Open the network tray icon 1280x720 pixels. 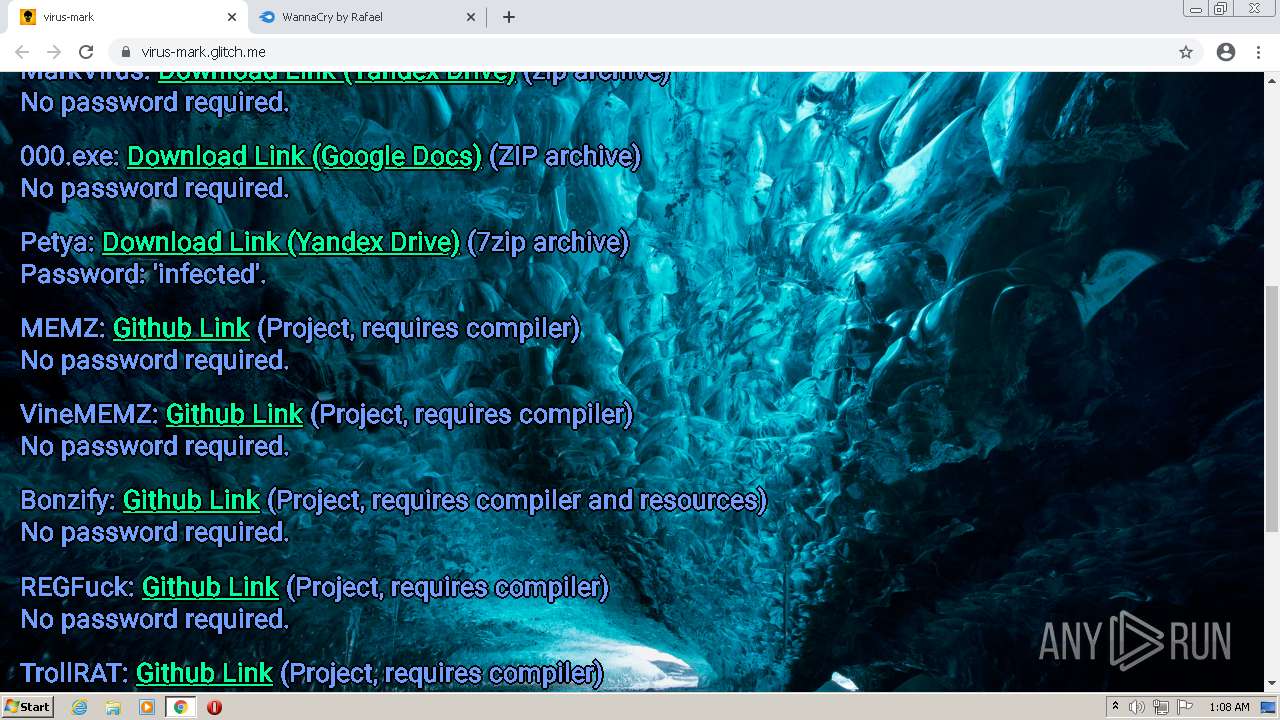[x=1160, y=707]
